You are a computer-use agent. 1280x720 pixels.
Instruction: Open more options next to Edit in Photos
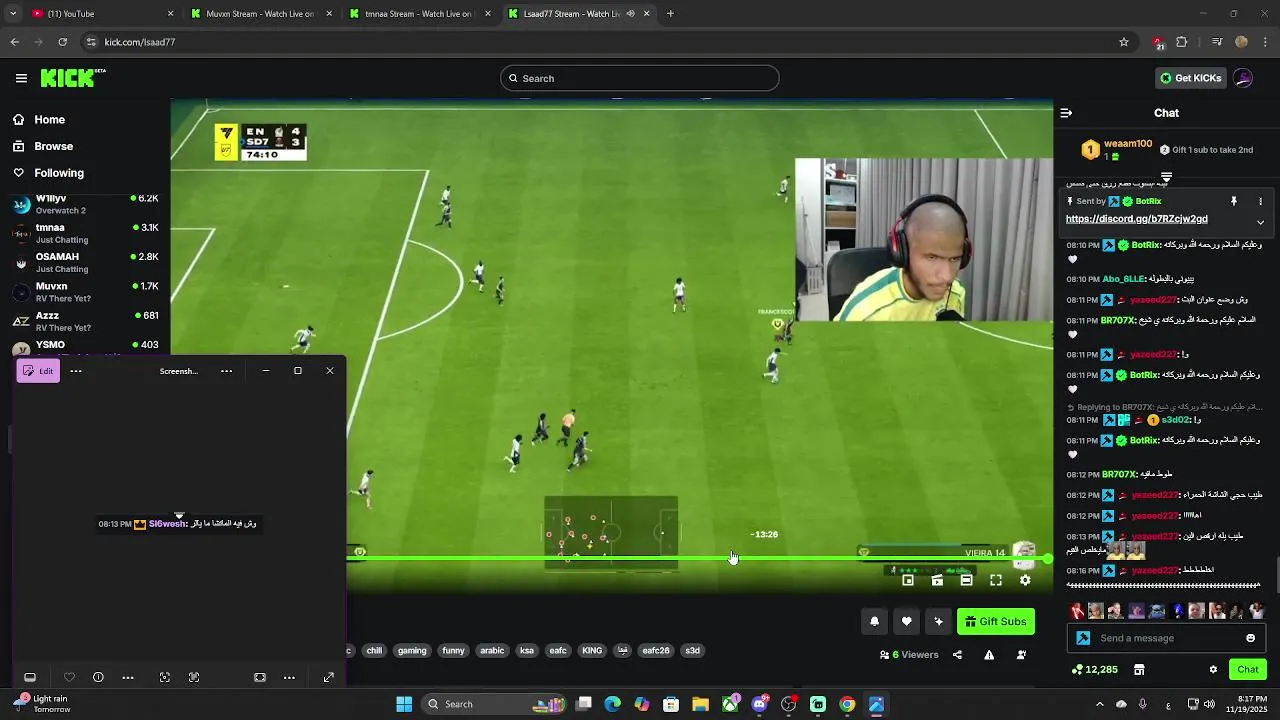76,371
